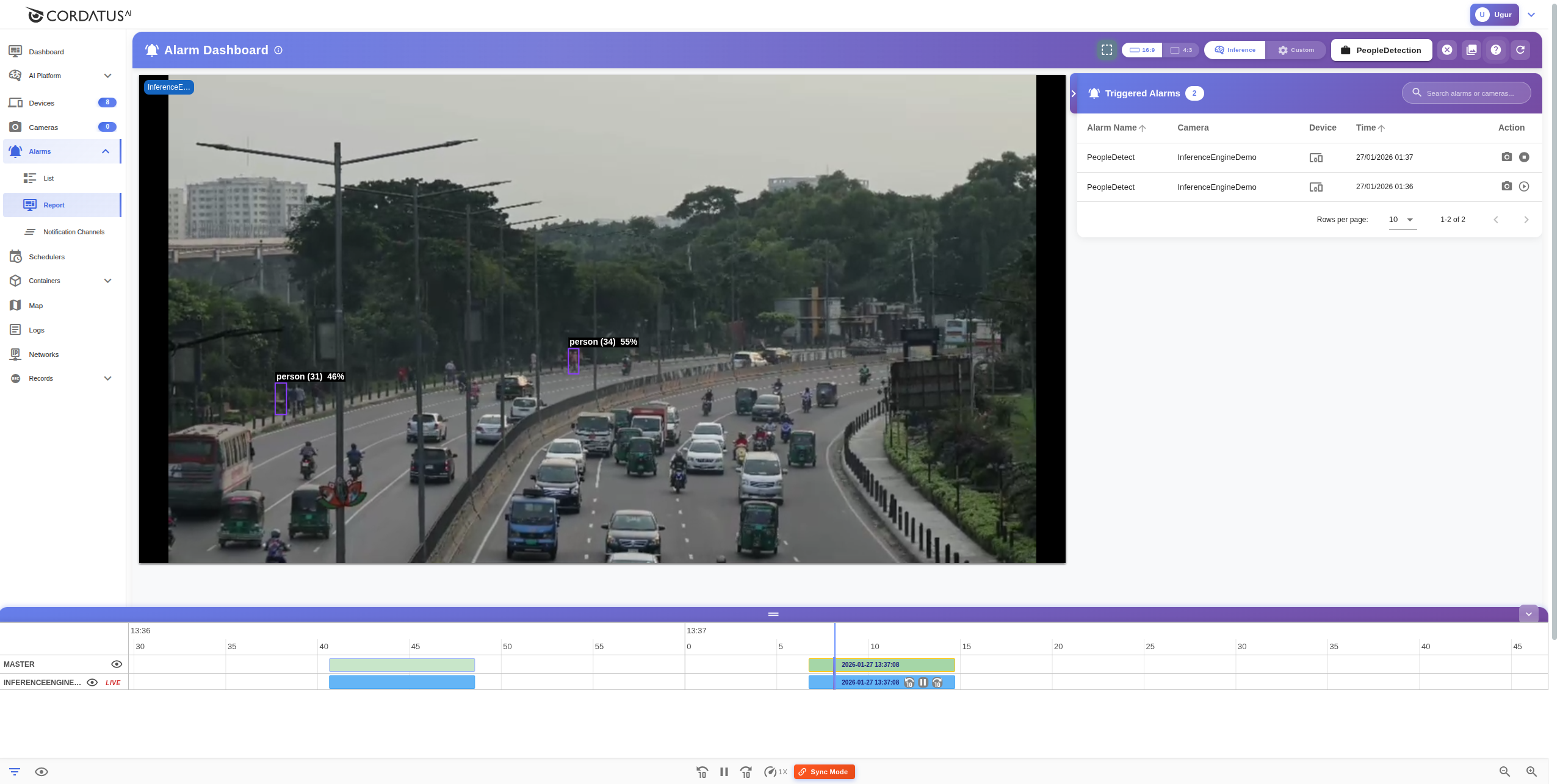Enable Sync Mode
1560x784 pixels.
click(x=823, y=771)
